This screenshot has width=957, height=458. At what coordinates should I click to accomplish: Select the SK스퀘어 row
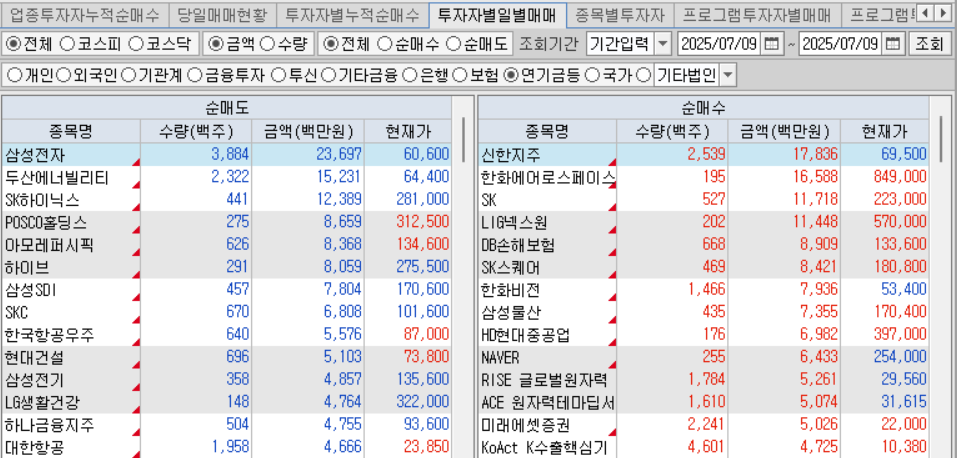pyautogui.click(x=703, y=267)
